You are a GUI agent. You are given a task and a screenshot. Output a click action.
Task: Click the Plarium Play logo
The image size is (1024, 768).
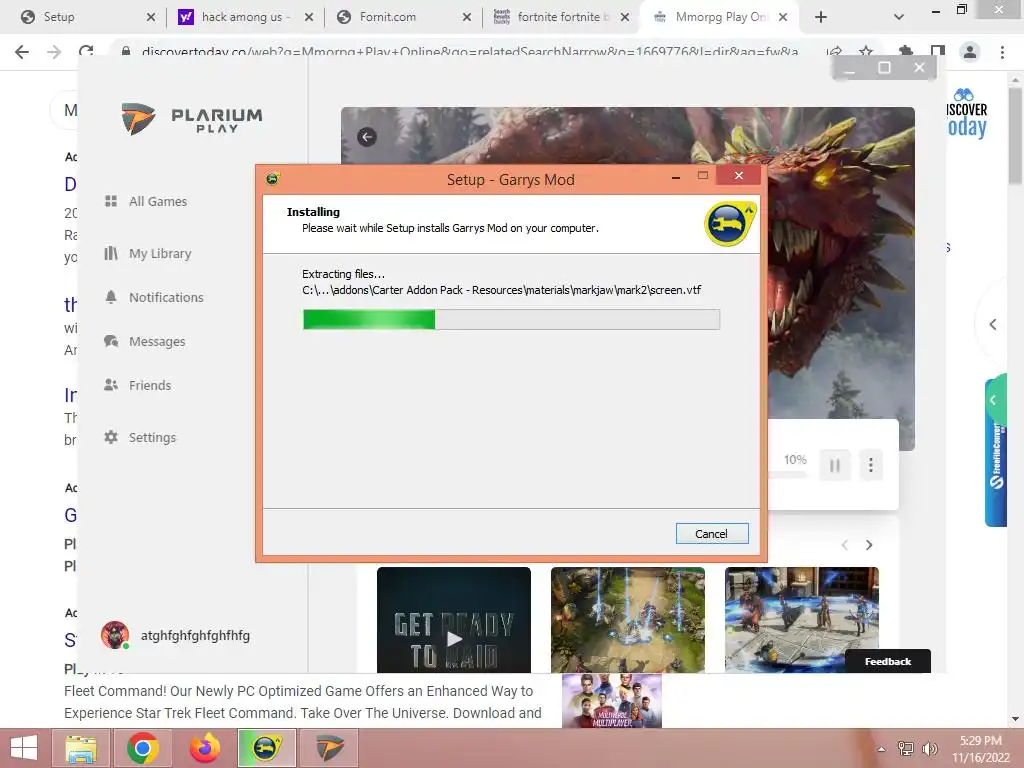point(192,119)
